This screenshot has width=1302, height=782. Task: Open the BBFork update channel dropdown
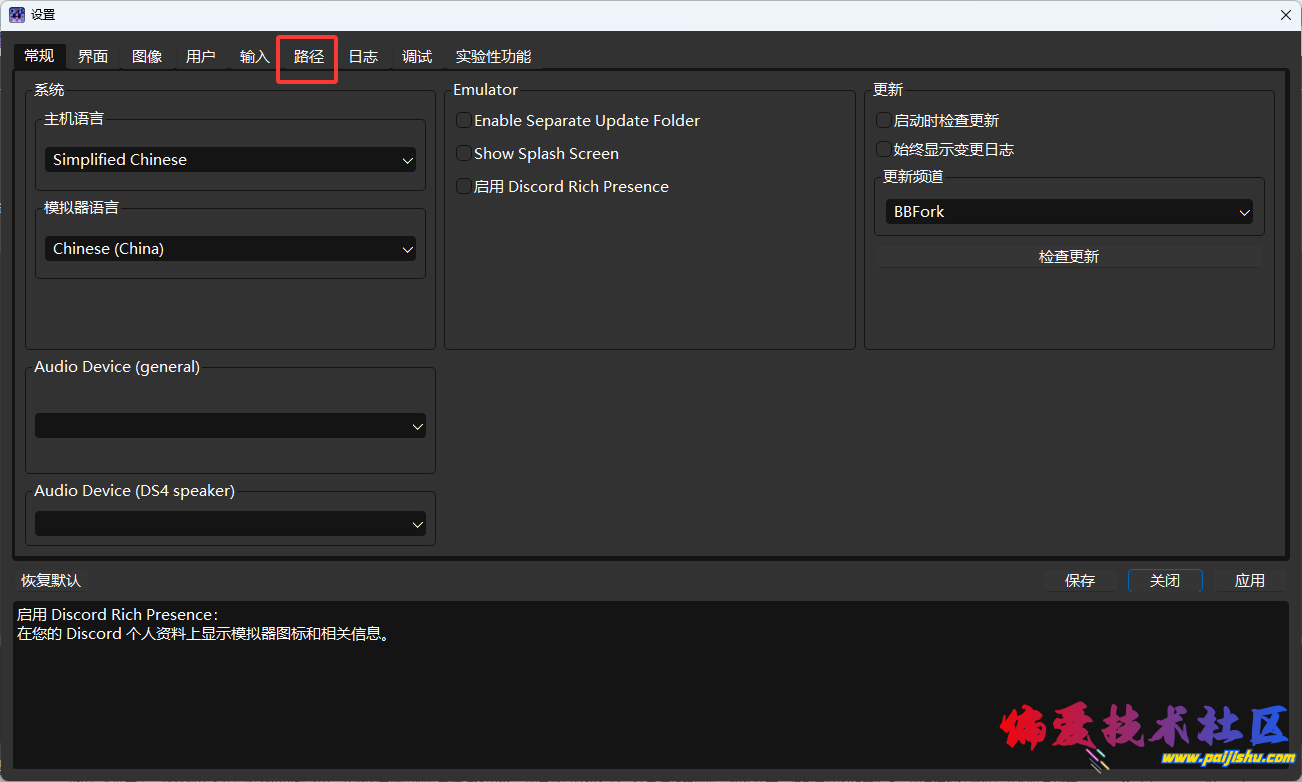(1068, 212)
